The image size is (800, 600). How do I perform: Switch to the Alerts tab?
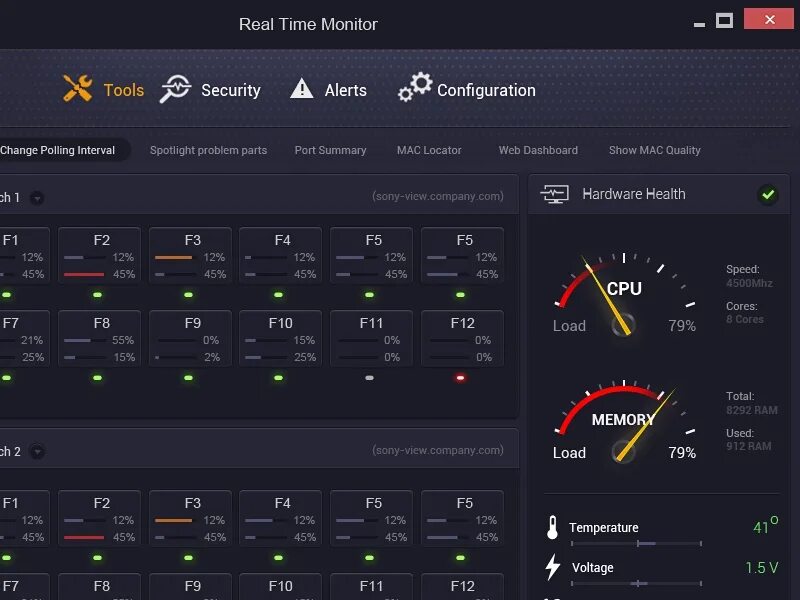pos(345,90)
